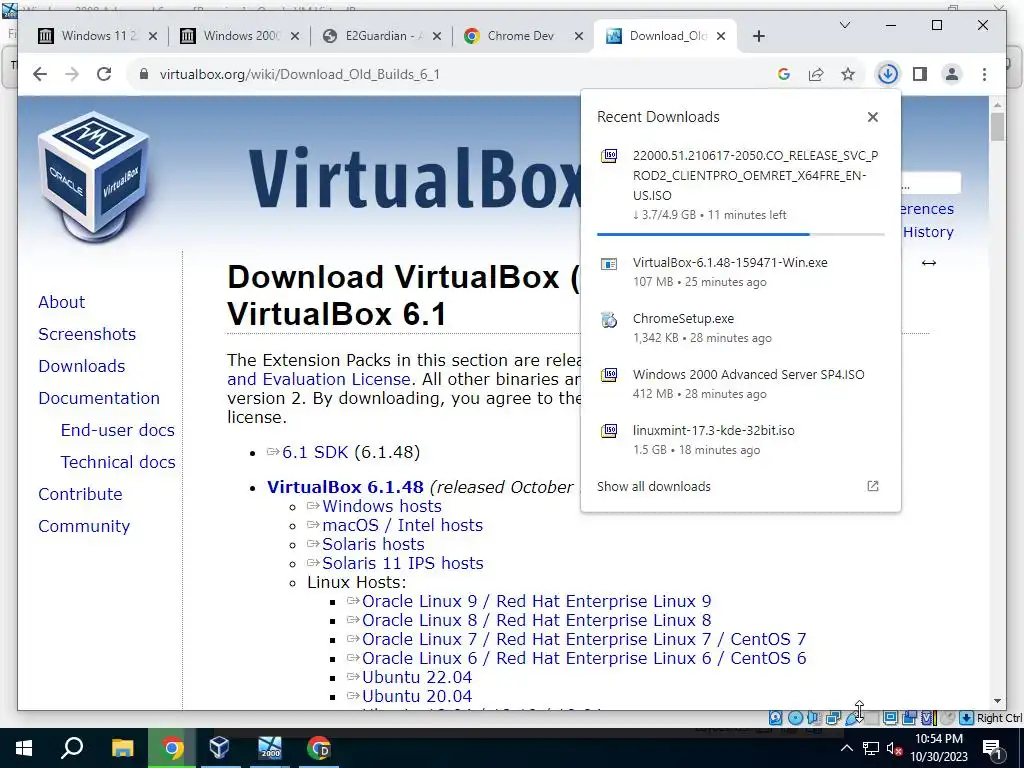
Task: Close the Chrome Dev tab
Action: click(x=579, y=36)
